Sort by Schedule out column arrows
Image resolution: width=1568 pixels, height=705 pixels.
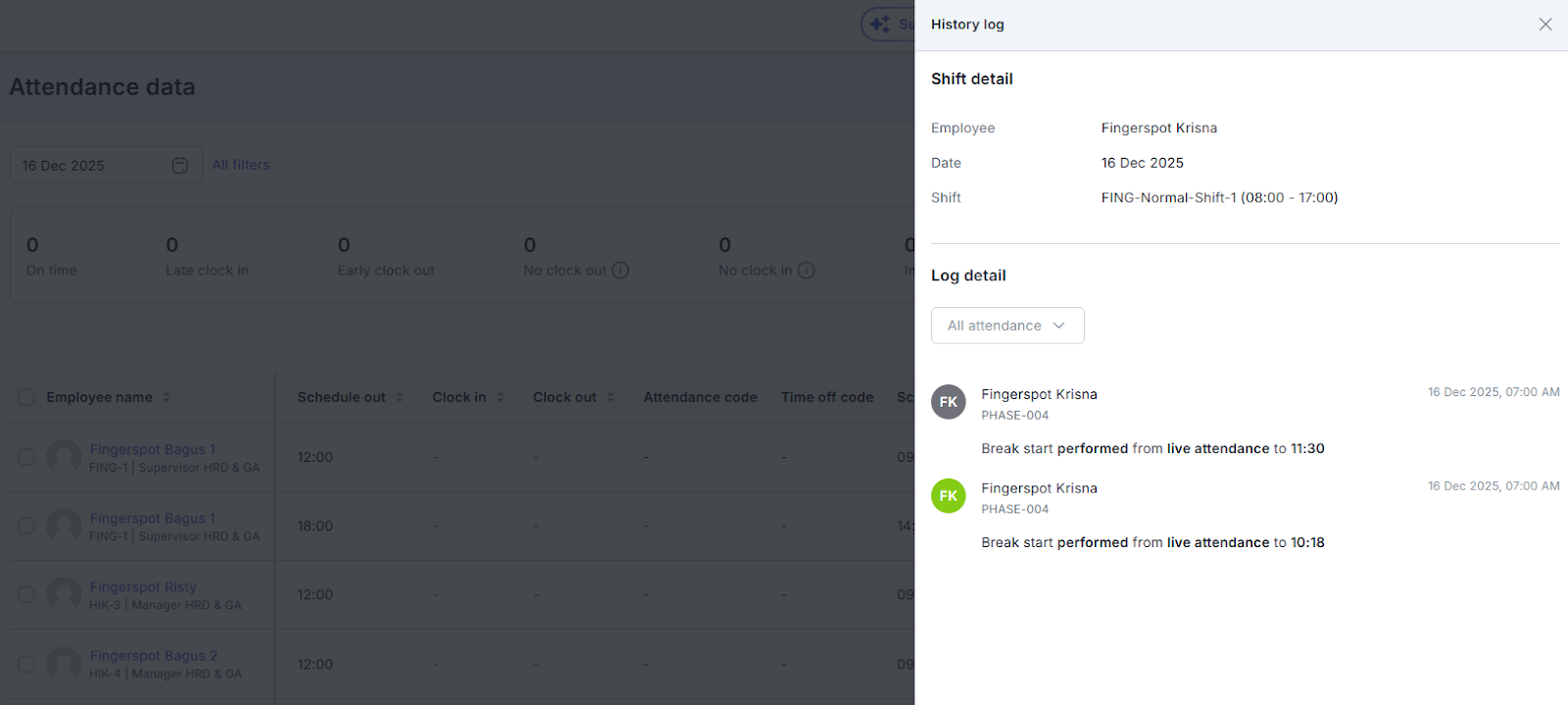pyautogui.click(x=400, y=397)
